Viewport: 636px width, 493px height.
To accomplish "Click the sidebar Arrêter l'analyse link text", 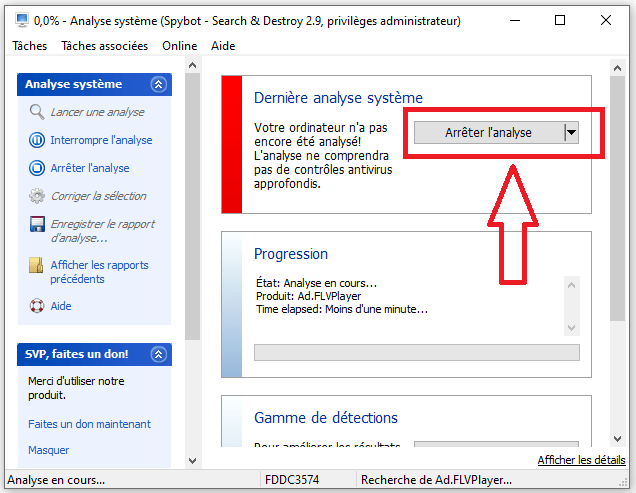I will (90, 168).
